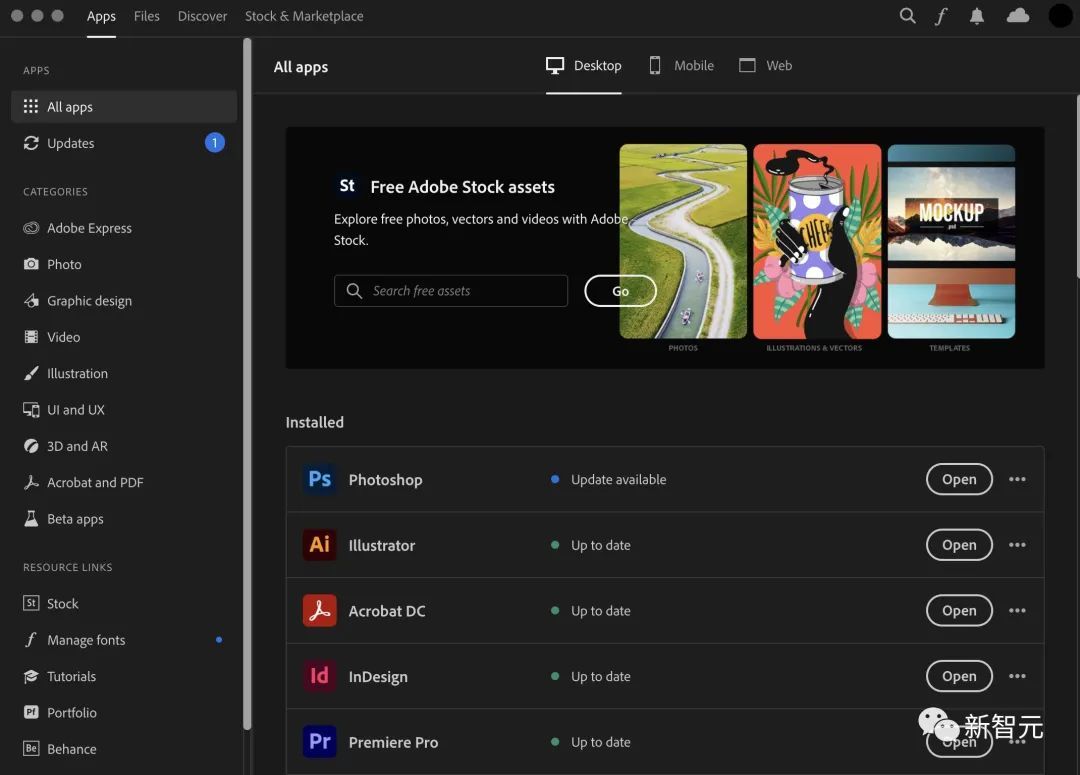Click the Acrobat DC app icon
Image resolution: width=1080 pixels, height=775 pixels.
320,611
